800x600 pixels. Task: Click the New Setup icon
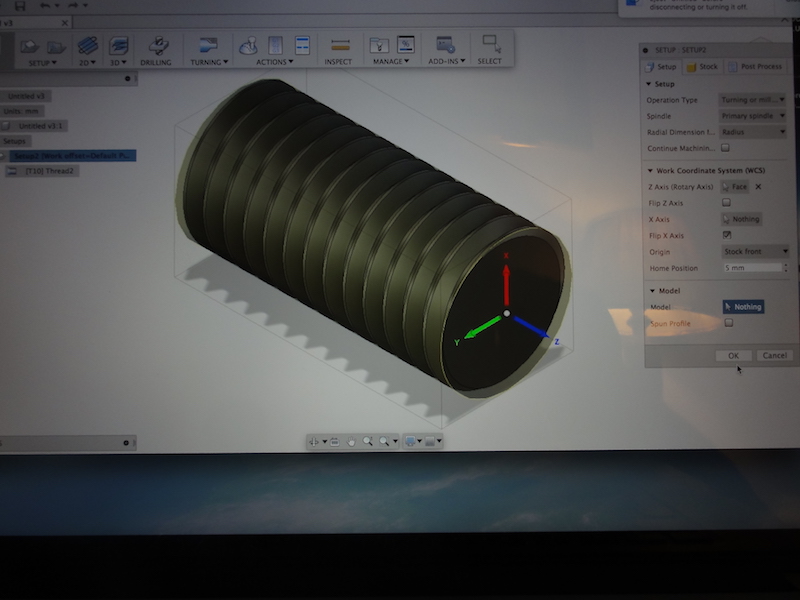coord(29,47)
